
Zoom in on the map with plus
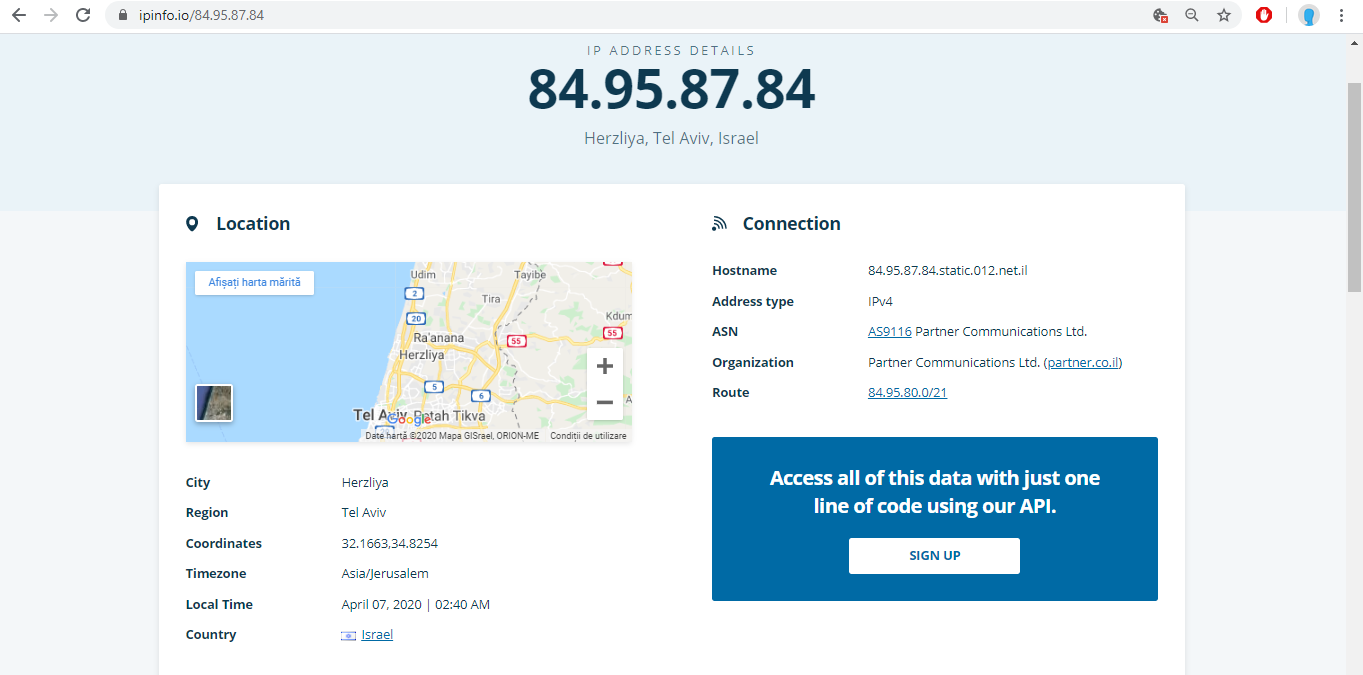pyautogui.click(x=604, y=366)
